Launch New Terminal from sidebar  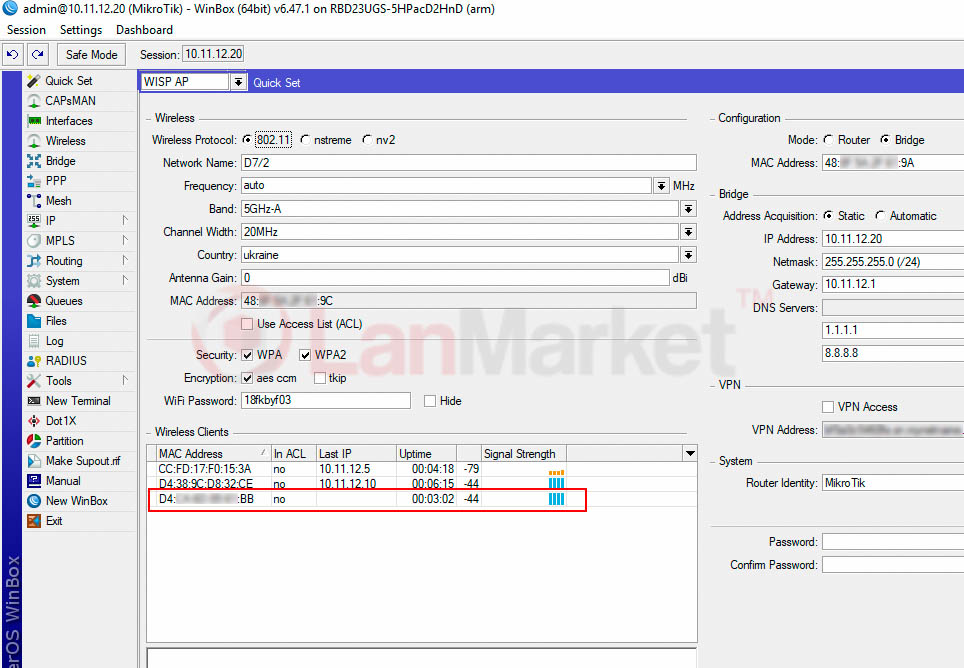(78, 401)
